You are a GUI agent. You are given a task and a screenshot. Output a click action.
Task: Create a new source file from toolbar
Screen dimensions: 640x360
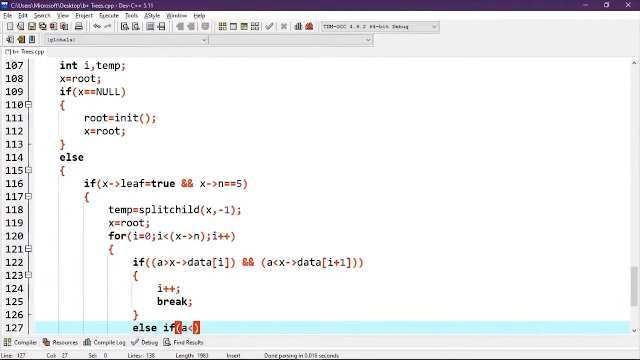click(x=10, y=27)
